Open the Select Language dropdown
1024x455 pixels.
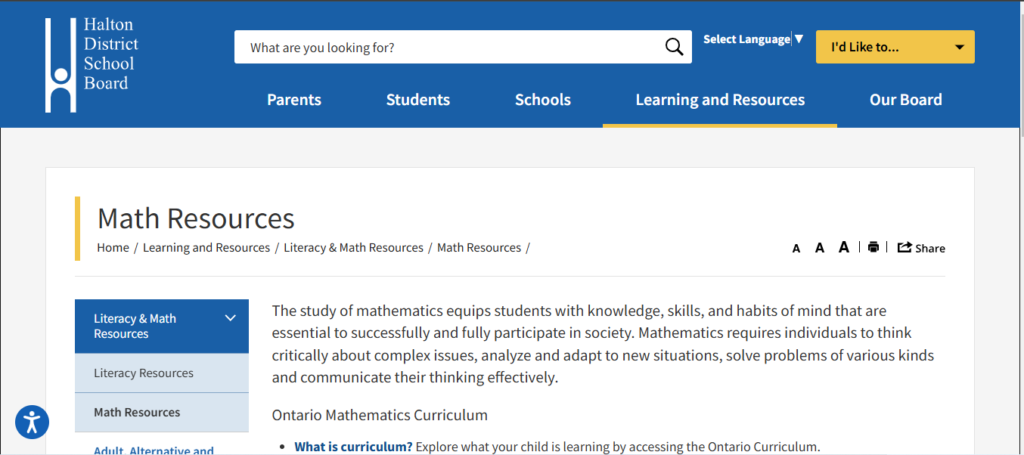[753, 39]
